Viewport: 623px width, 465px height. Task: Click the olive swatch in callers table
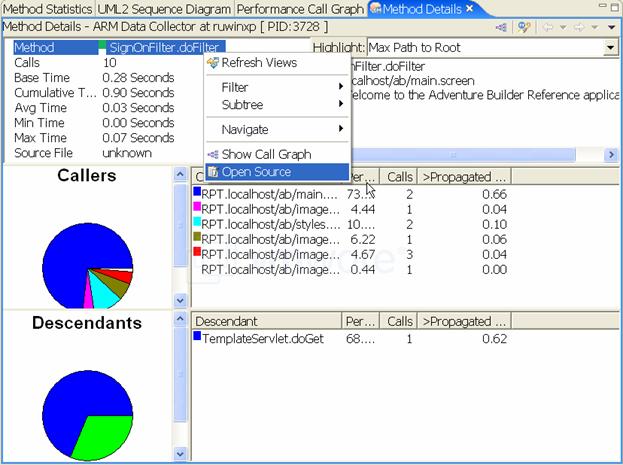[197, 236]
